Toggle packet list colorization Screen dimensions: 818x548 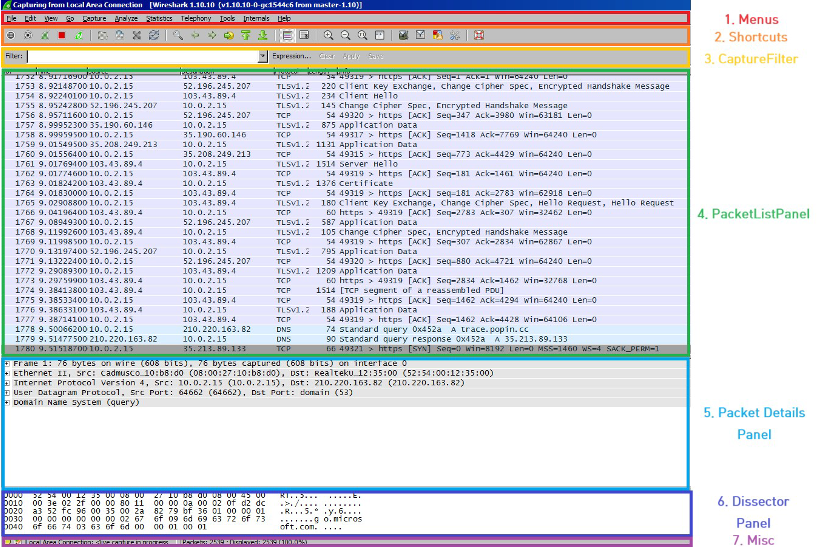coord(287,35)
